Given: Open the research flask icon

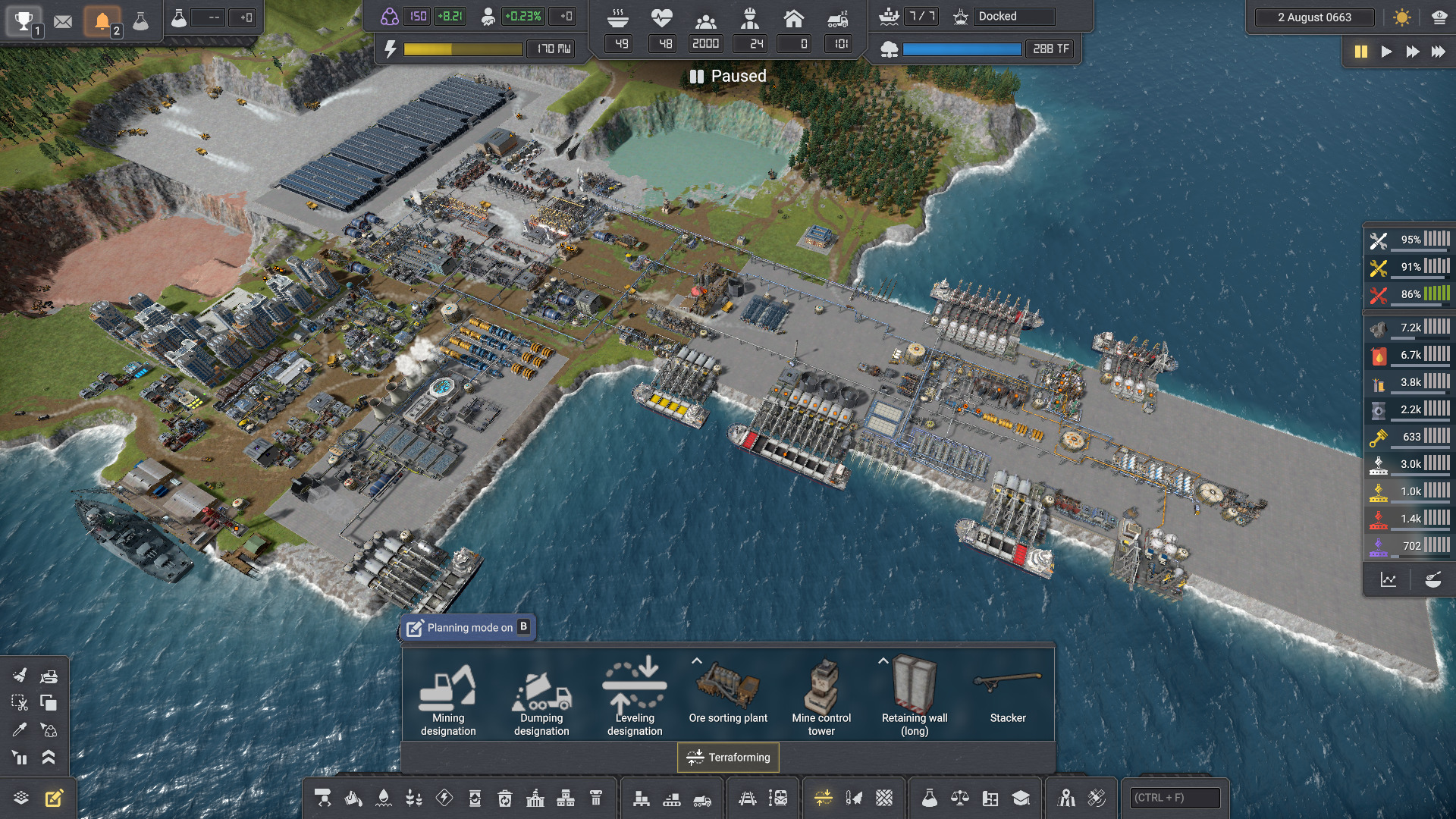Looking at the screenshot, I should (141, 20).
